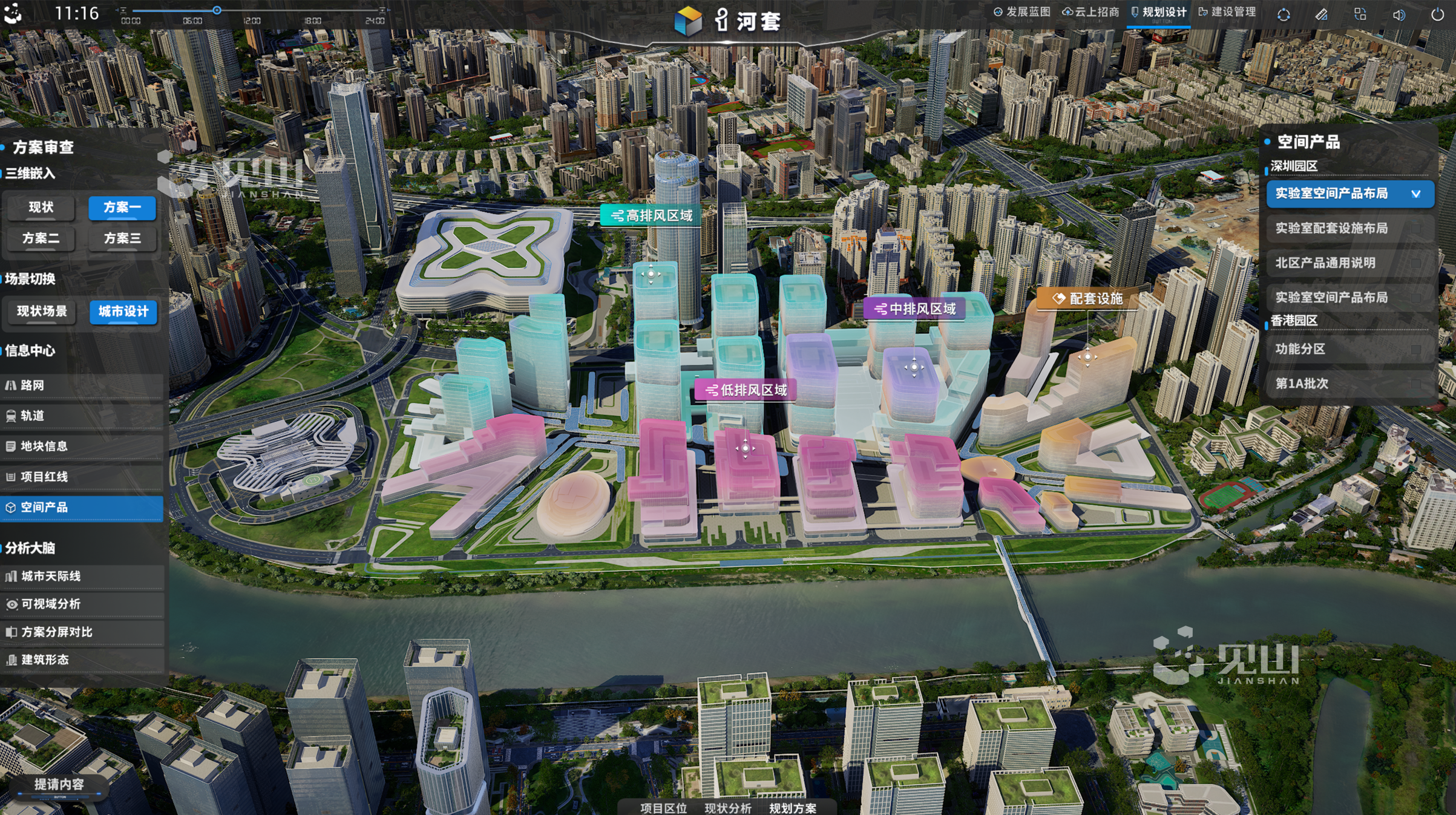Click marker icon under 配套设施 label
Screen dimensions: 1456x815
click(x=1087, y=357)
